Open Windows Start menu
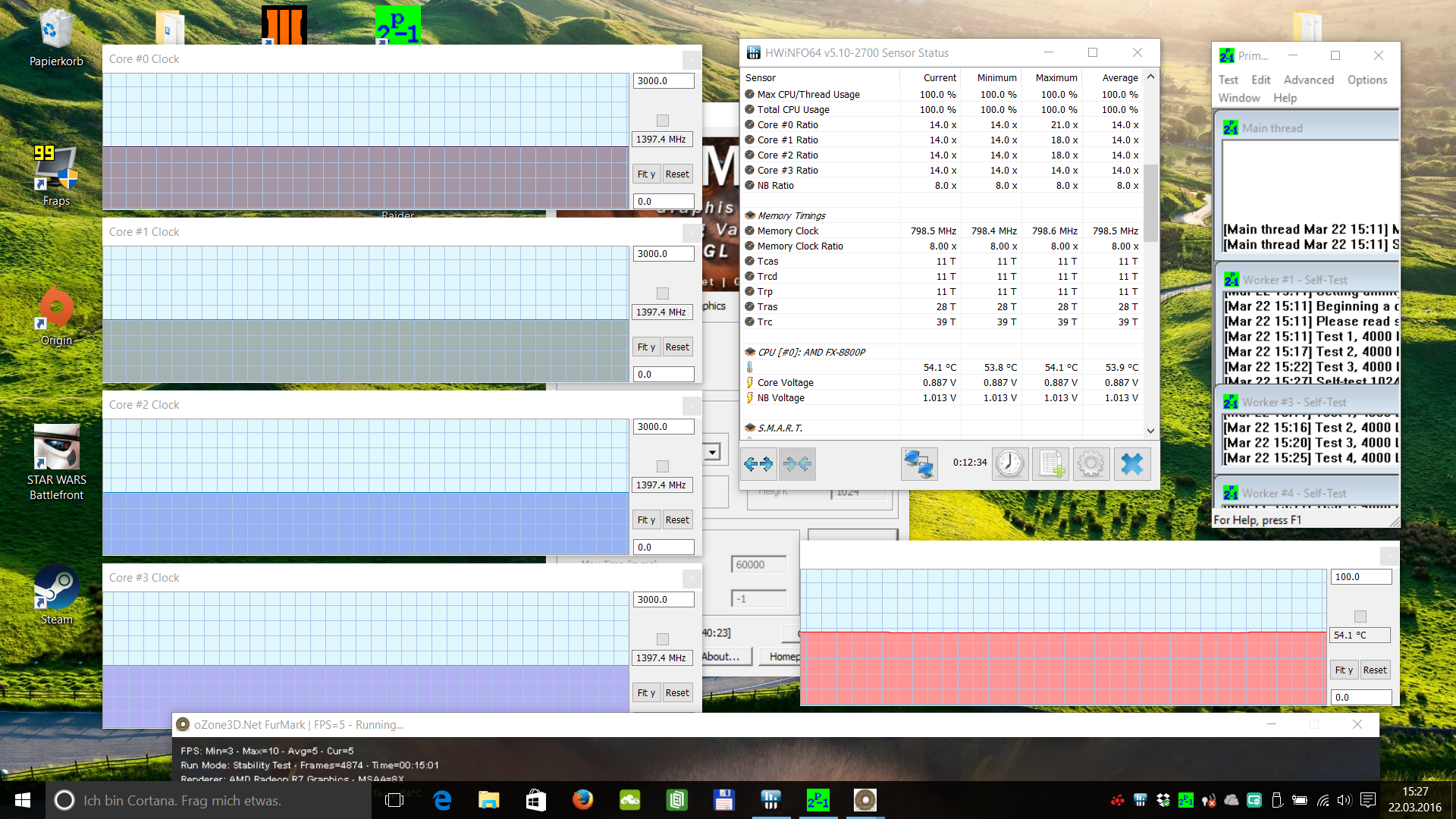This screenshot has height=819, width=1456. [x=23, y=800]
